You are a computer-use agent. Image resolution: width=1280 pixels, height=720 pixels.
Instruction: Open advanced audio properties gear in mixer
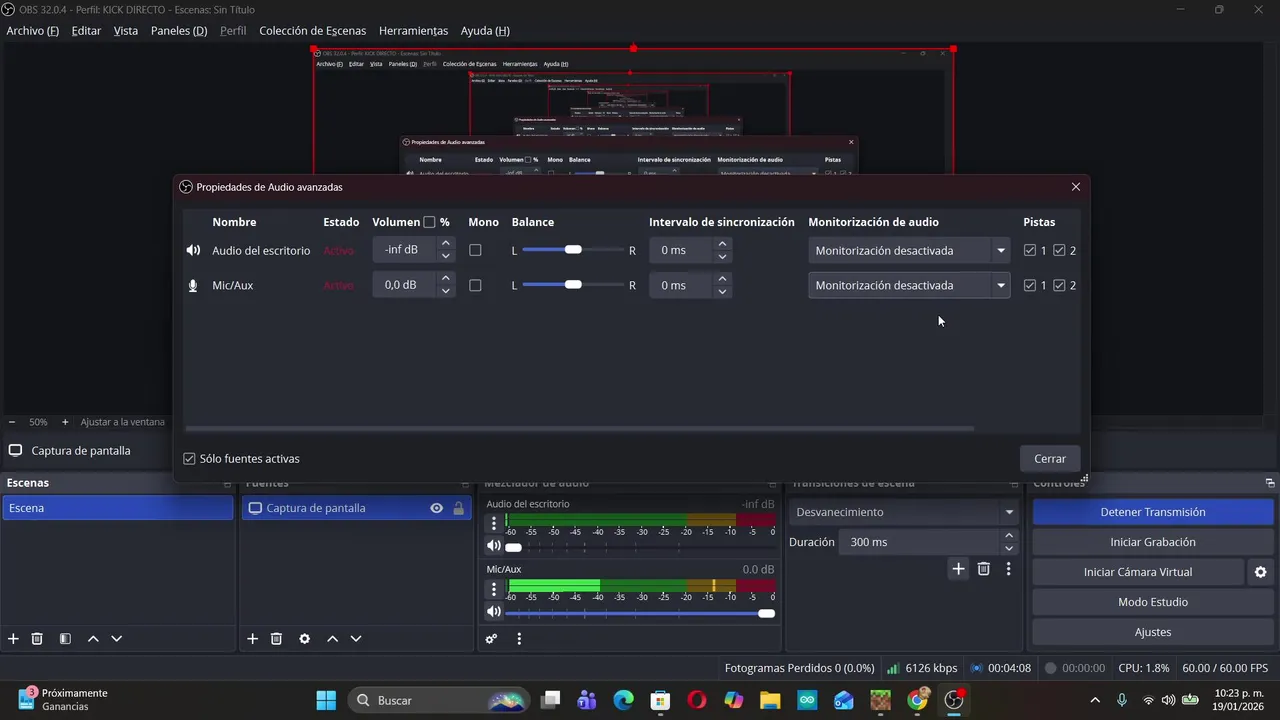(x=491, y=639)
